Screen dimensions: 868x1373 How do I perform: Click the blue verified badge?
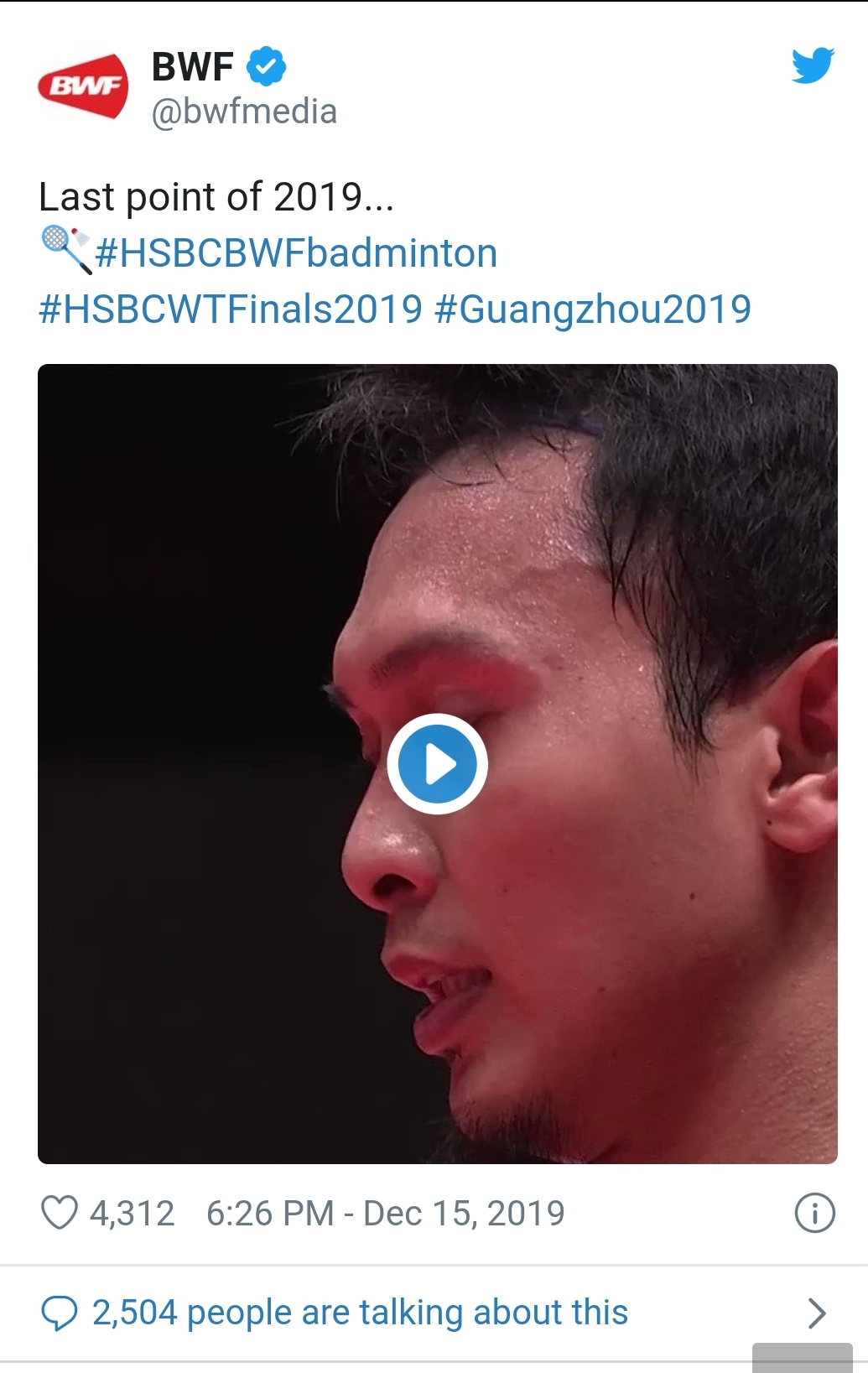267,66
